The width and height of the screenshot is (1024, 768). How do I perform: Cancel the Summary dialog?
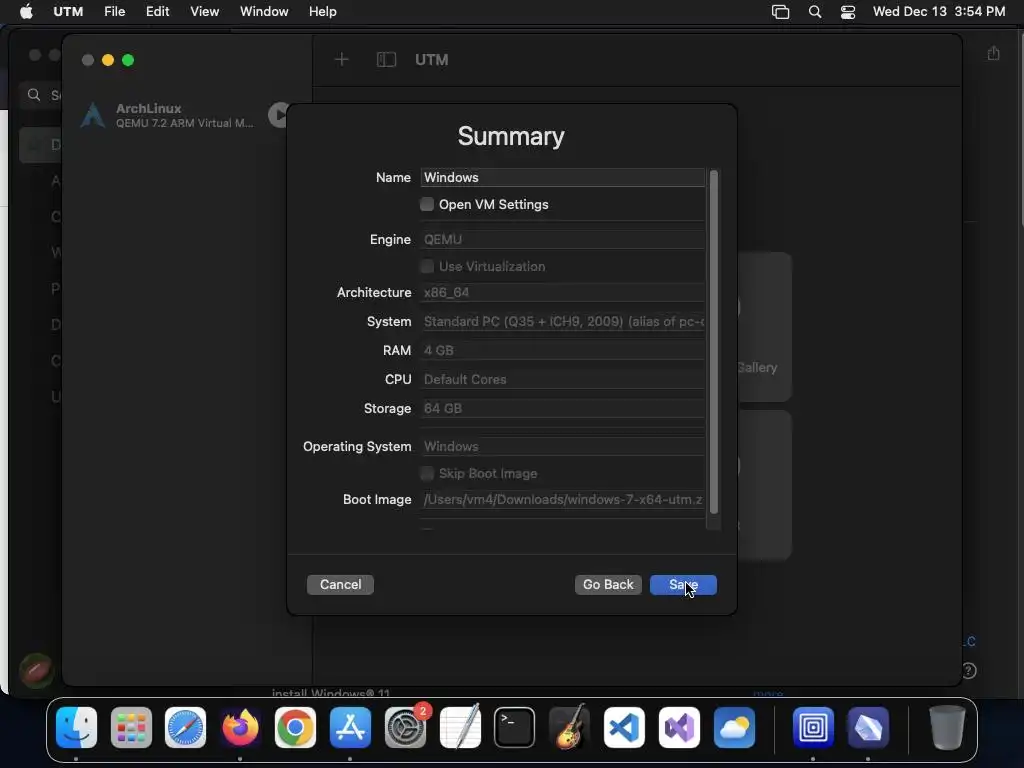point(340,584)
